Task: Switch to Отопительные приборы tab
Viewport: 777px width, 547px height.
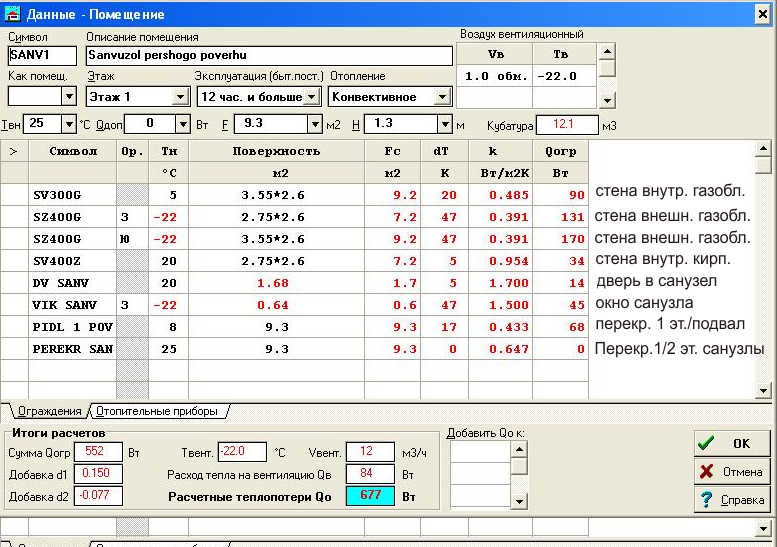Action: pos(158,411)
